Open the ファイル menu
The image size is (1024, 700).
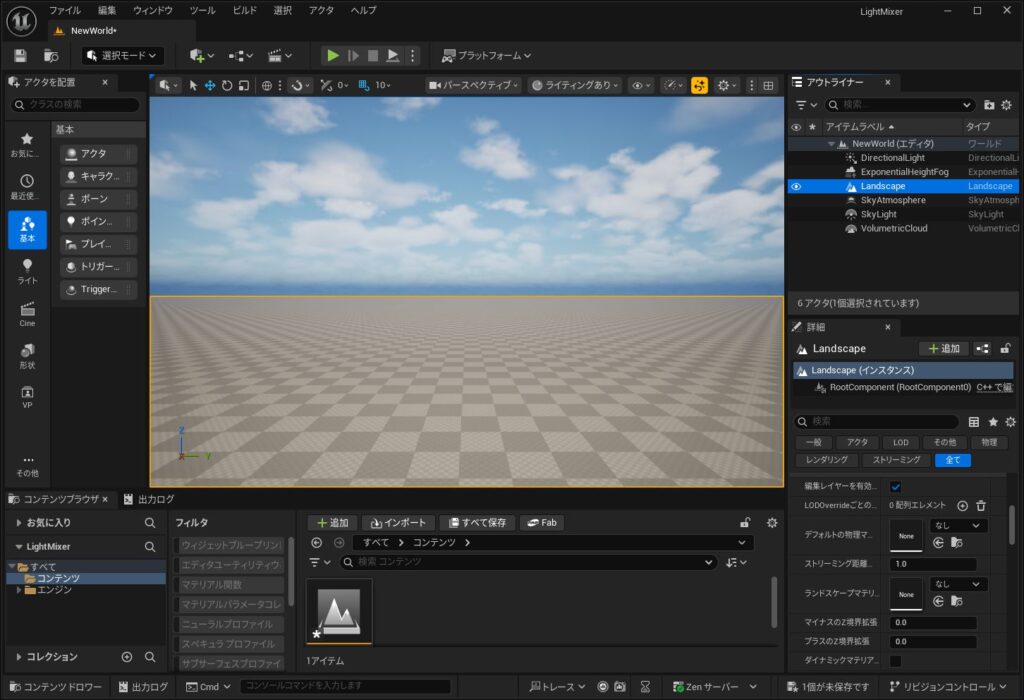tap(65, 10)
